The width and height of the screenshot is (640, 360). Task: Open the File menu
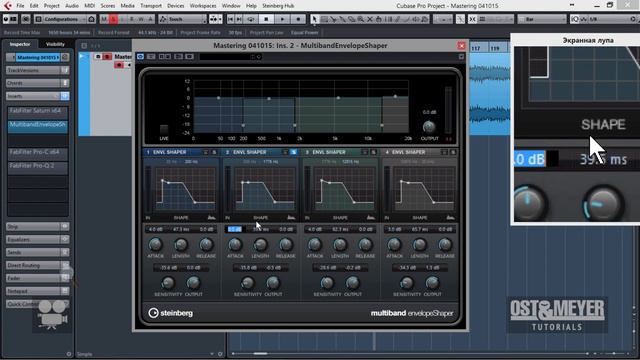pos(20,6)
